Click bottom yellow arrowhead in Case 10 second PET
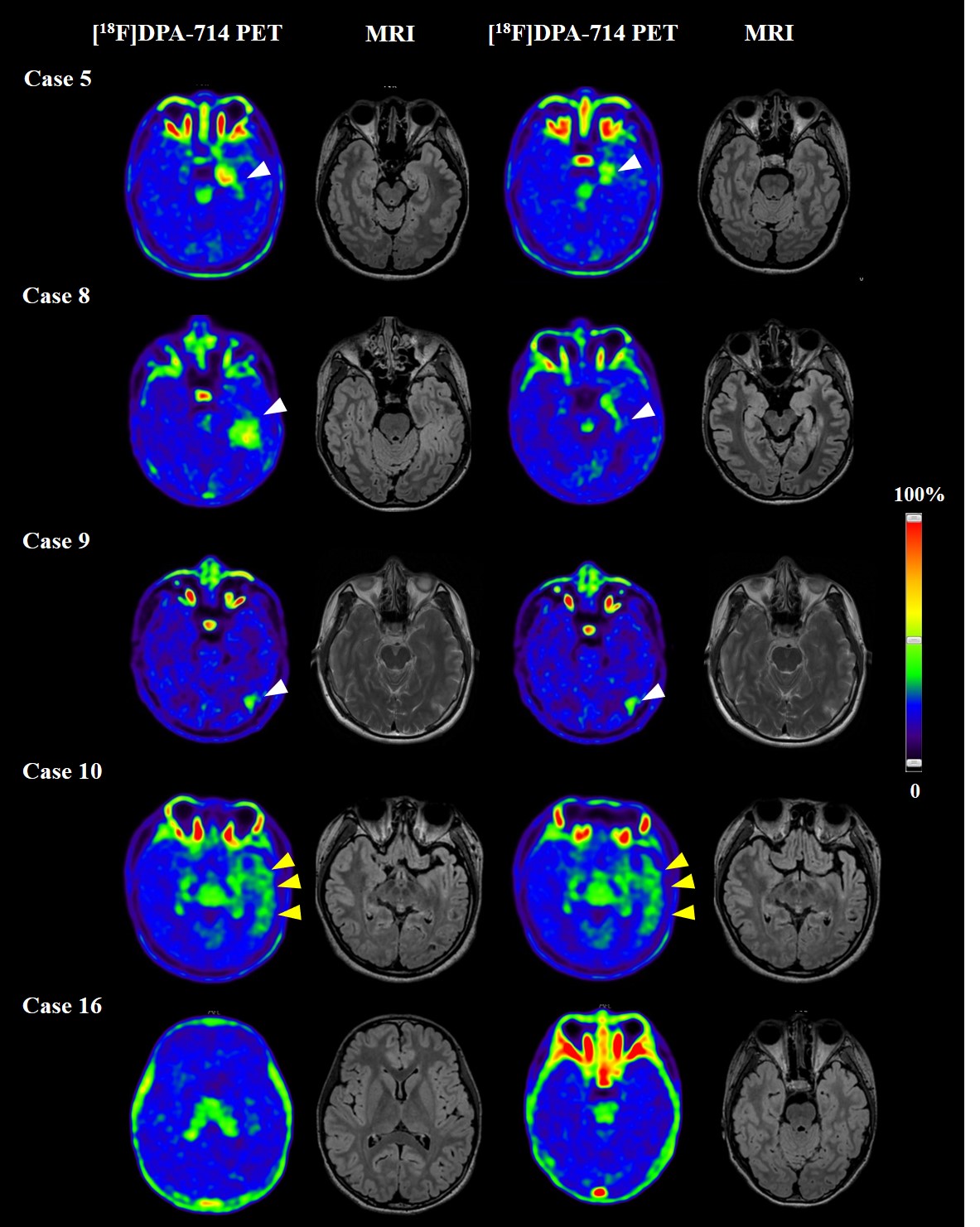980x1227 pixels. (x=683, y=912)
